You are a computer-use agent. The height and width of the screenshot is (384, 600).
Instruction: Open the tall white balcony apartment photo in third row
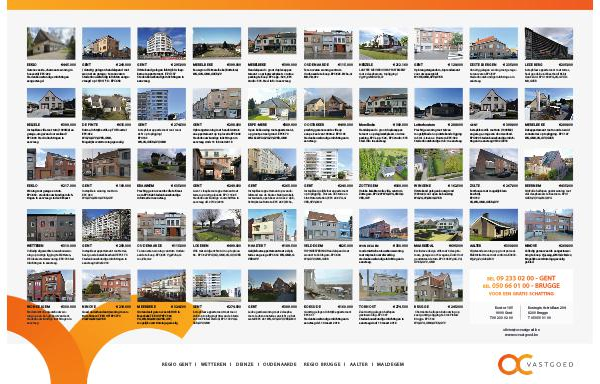click(328, 164)
